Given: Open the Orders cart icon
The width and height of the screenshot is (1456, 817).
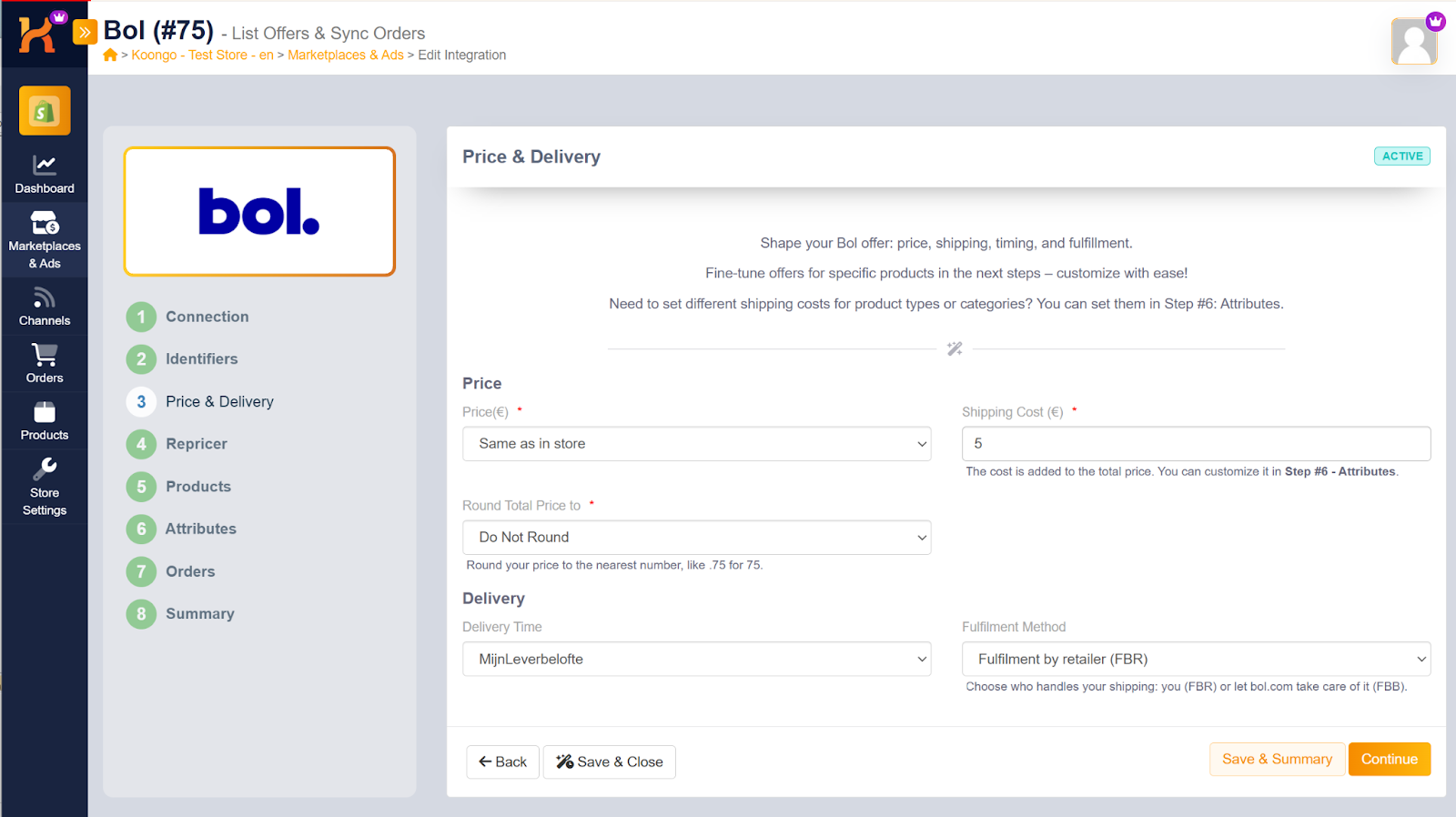Looking at the screenshot, I should tap(45, 355).
